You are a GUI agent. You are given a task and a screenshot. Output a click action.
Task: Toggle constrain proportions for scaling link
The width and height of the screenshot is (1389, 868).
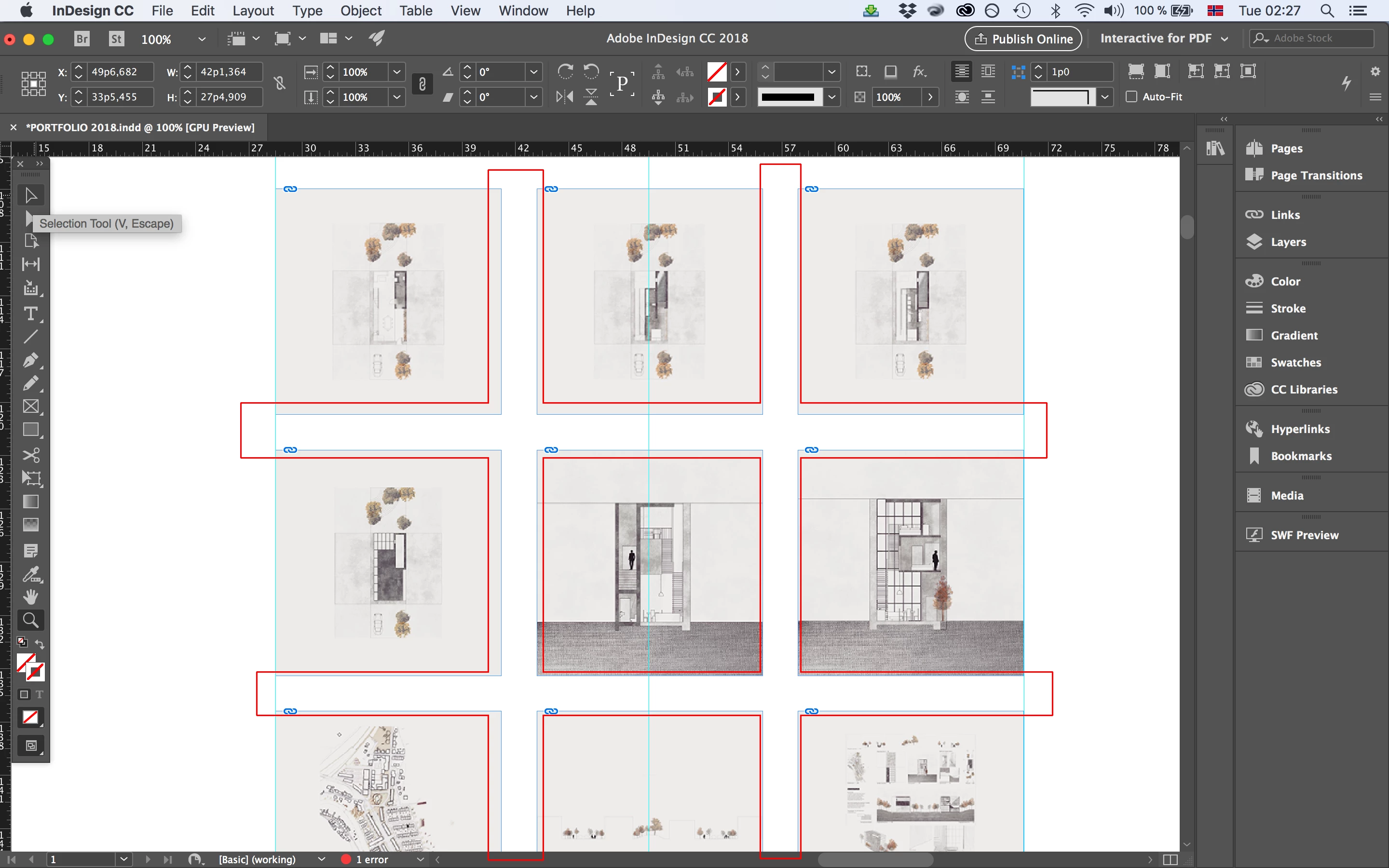pyautogui.click(x=422, y=84)
